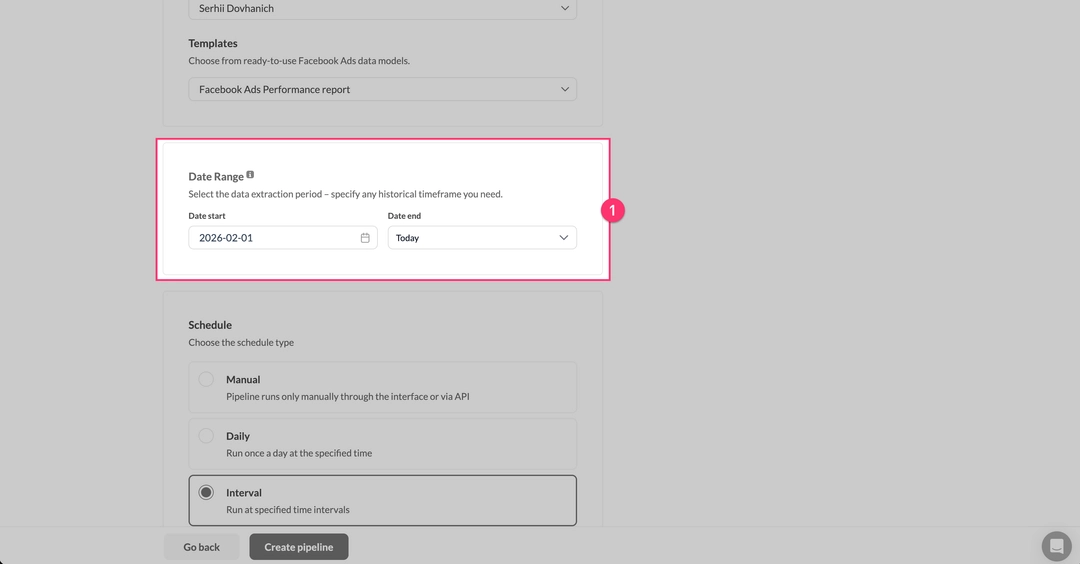This screenshot has height=564, width=1080.
Task: Focus the Date start field showing 2026-02-01
Action: [275, 238]
